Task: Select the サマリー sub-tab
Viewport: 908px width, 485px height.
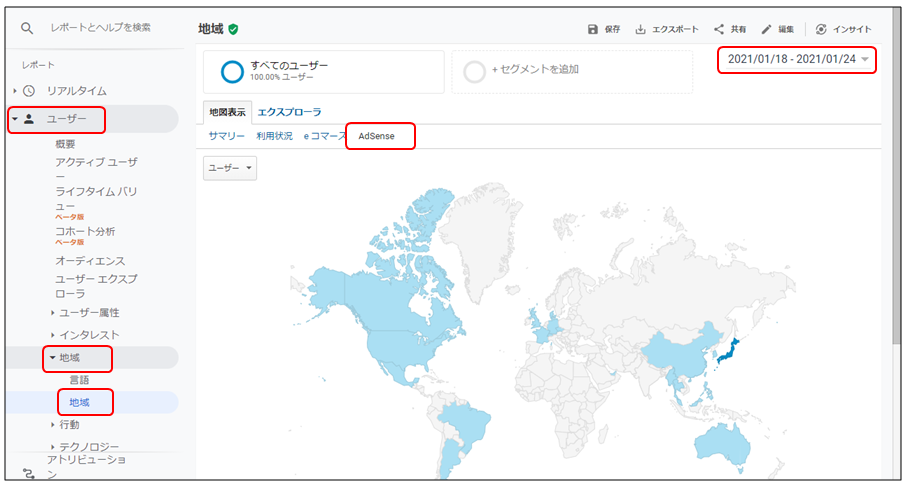Action: pos(227,136)
